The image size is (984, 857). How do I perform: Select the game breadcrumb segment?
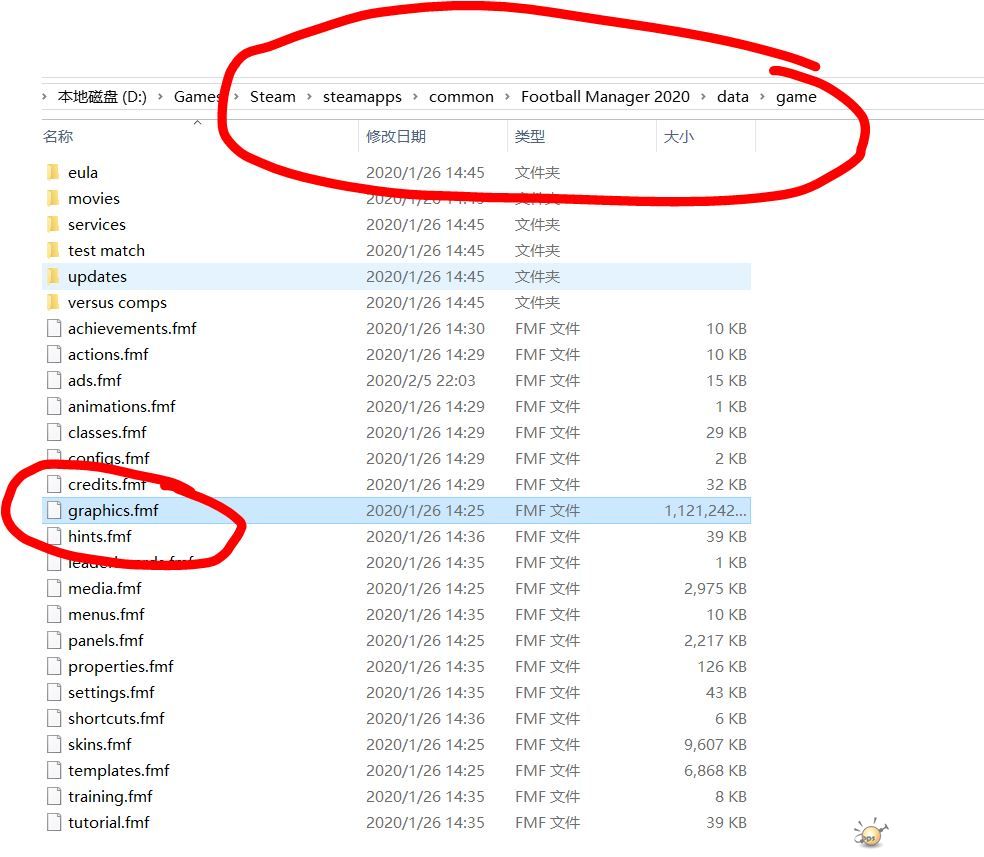click(796, 97)
